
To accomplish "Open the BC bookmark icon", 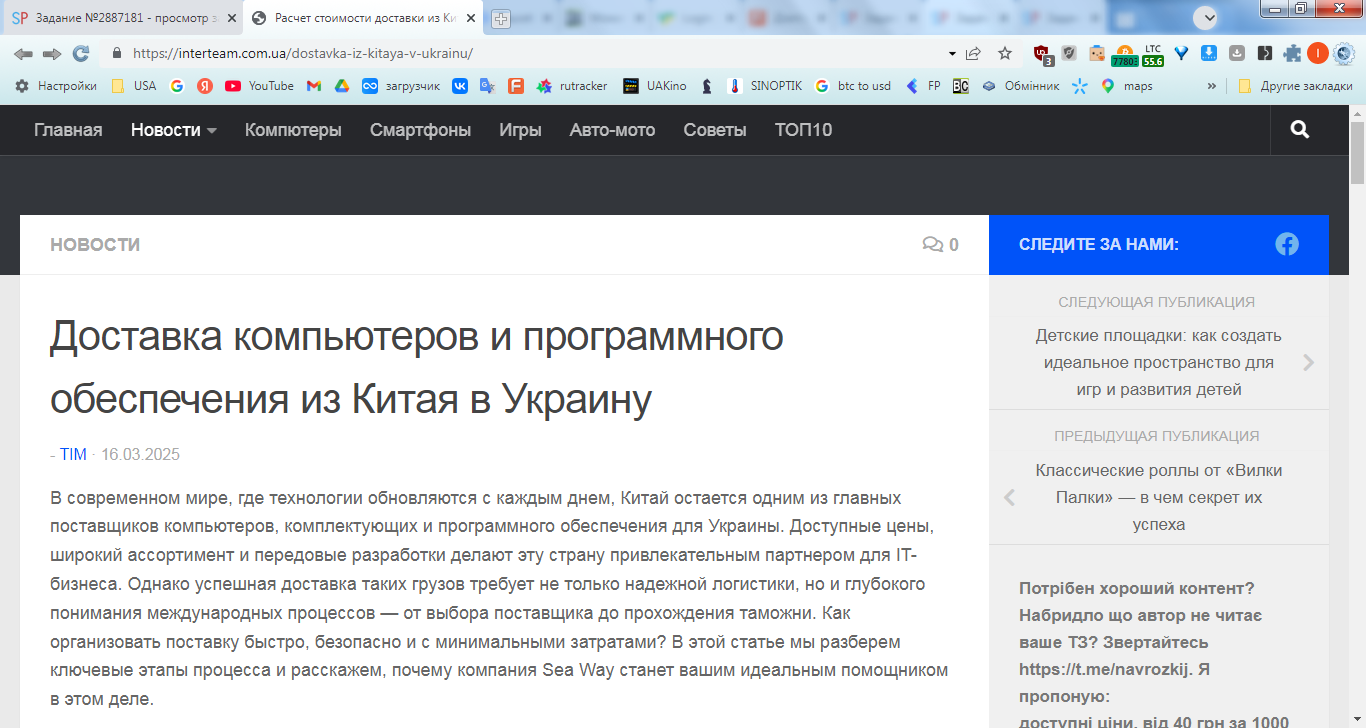I will pyautogui.click(x=960, y=86).
